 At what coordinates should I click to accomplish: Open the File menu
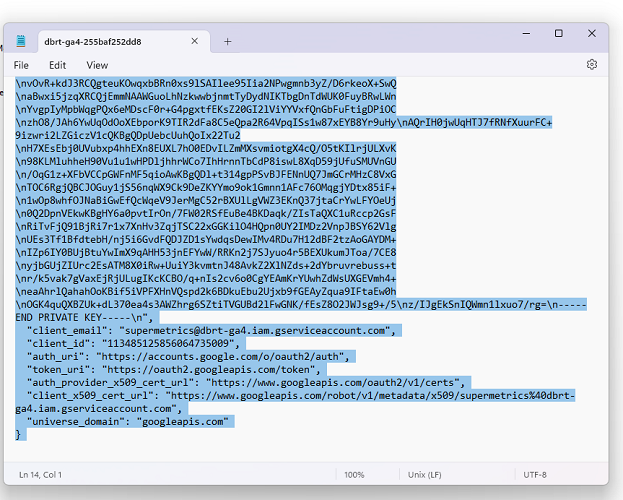(21, 65)
